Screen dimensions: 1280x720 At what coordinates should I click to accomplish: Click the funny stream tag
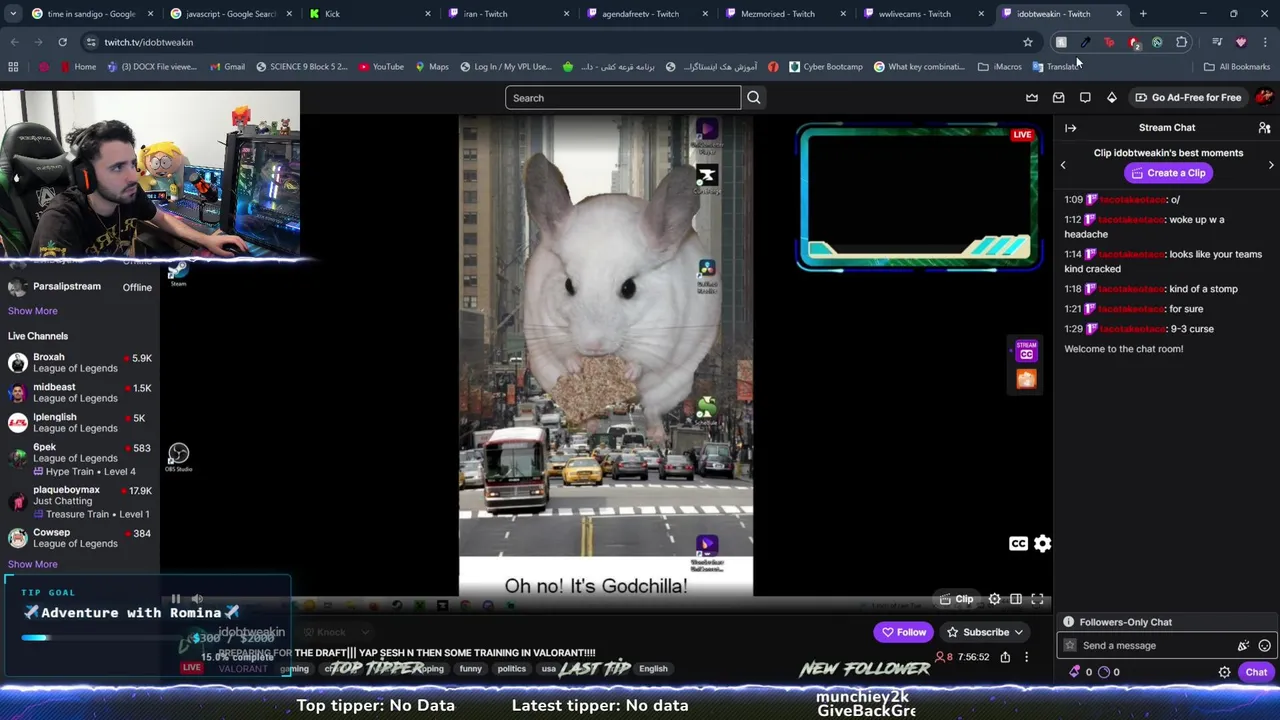coord(470,669)
